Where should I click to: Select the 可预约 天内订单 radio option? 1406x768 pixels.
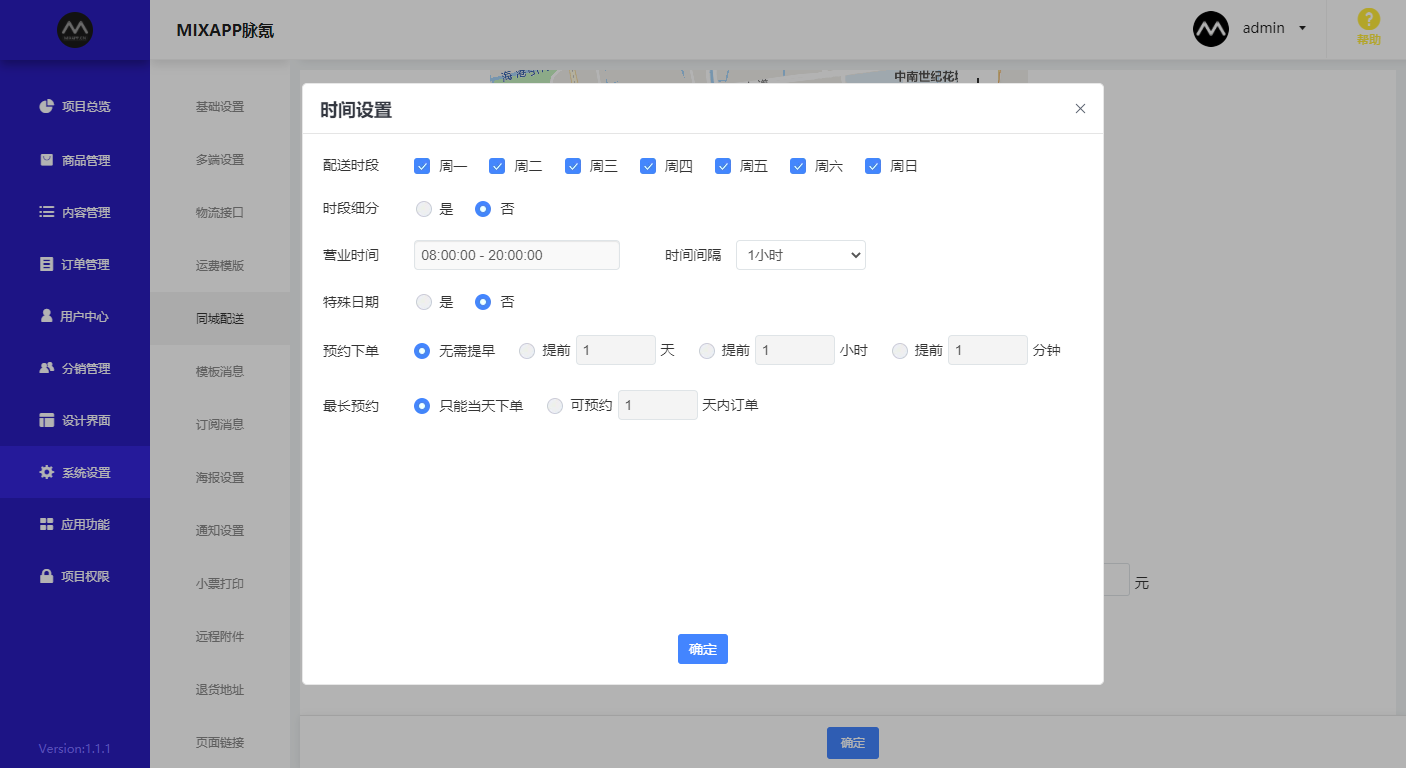tap(555, 406)
